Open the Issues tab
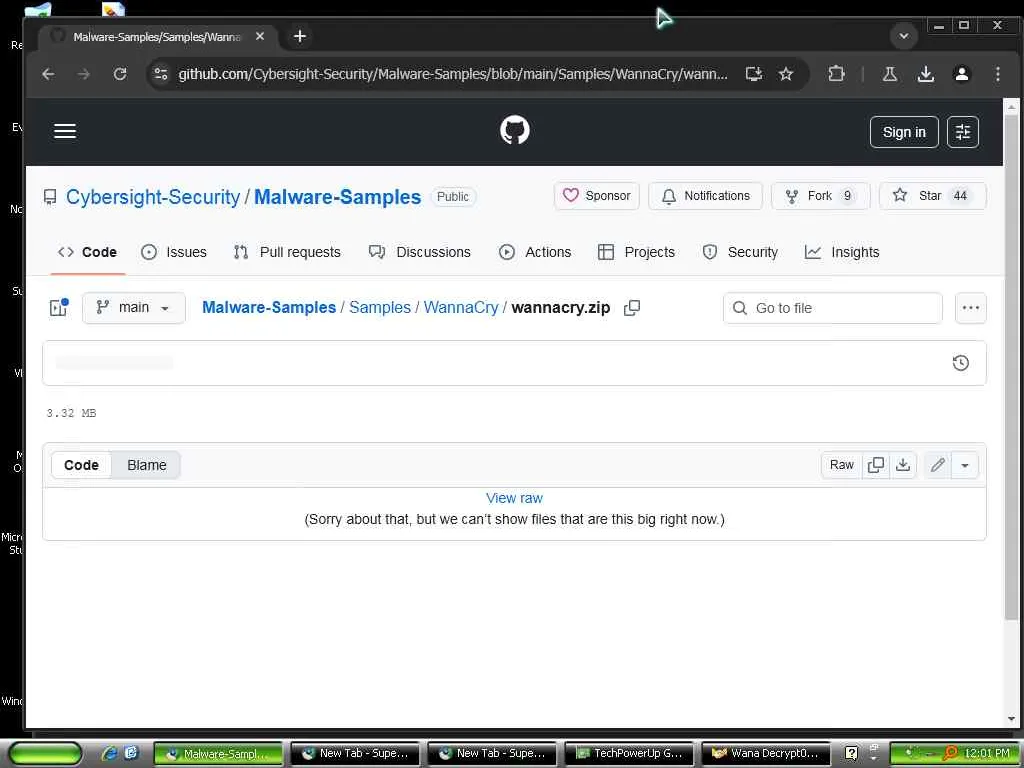 click(174, 252)
